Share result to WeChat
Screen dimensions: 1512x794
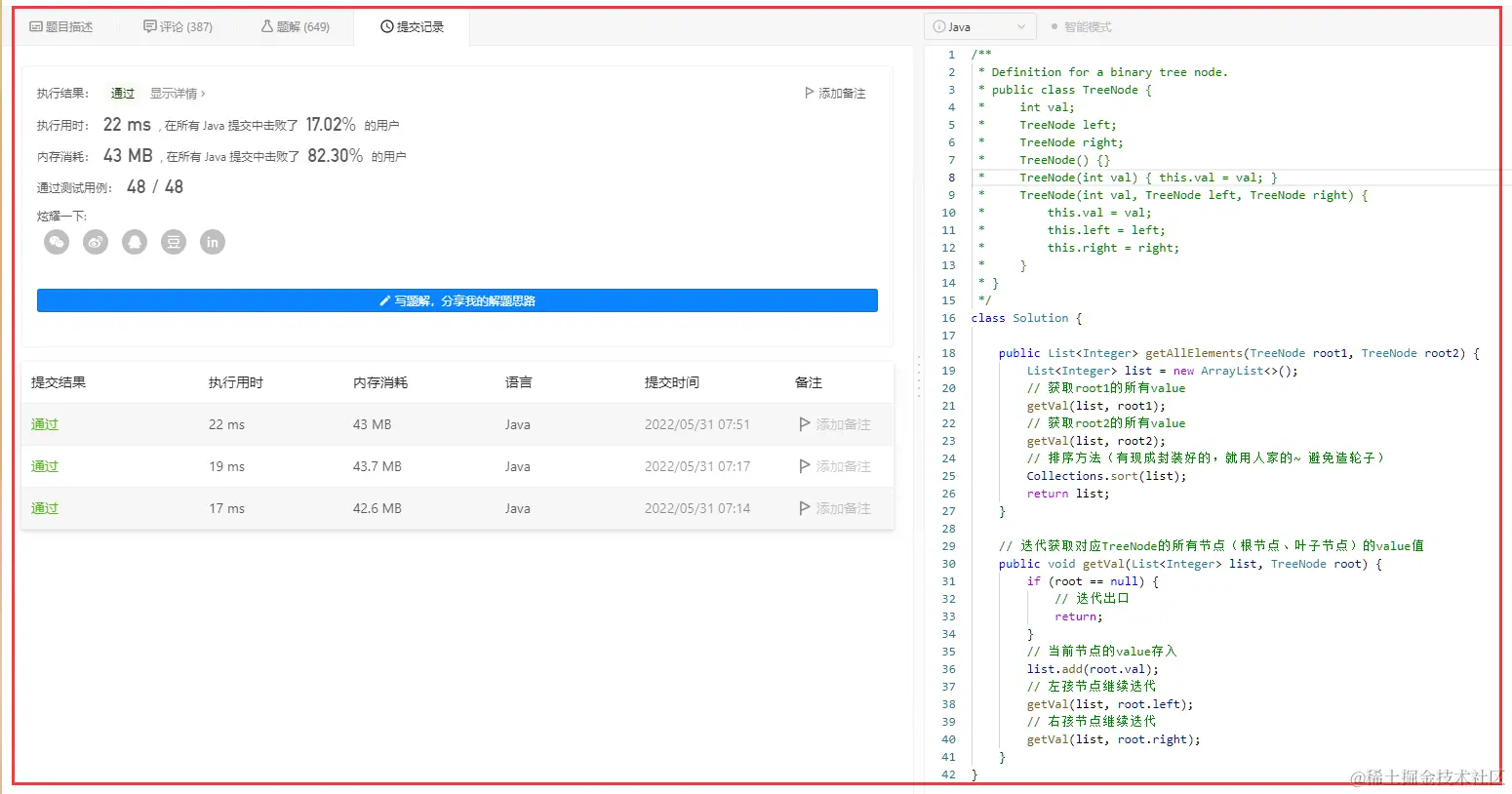pos(57,242)
